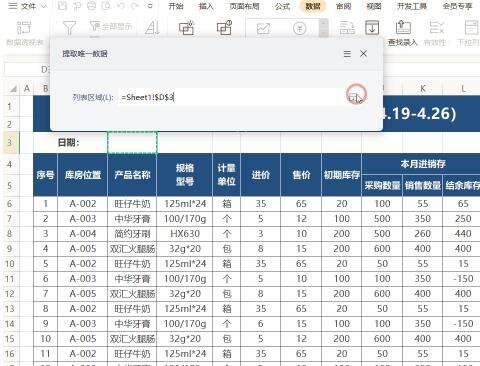
Task: Click the print icon in quick access bar
Action: click(x=91, y=6)
